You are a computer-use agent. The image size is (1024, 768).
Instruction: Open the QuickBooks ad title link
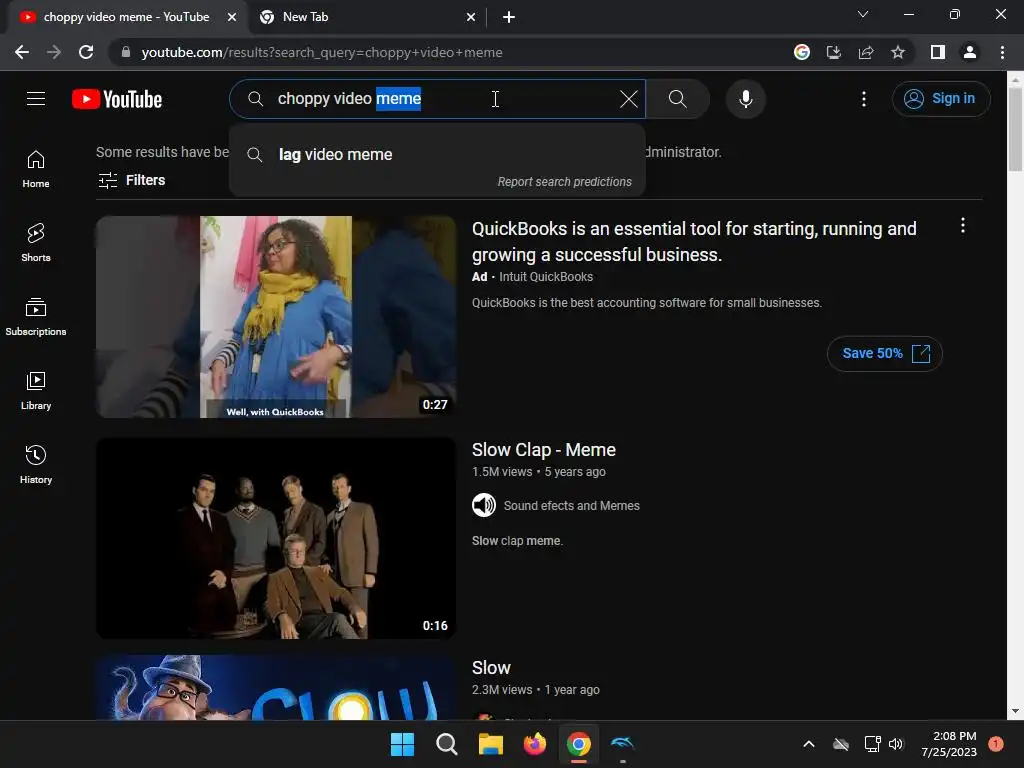pyautogui.click(x=694, y=242)
